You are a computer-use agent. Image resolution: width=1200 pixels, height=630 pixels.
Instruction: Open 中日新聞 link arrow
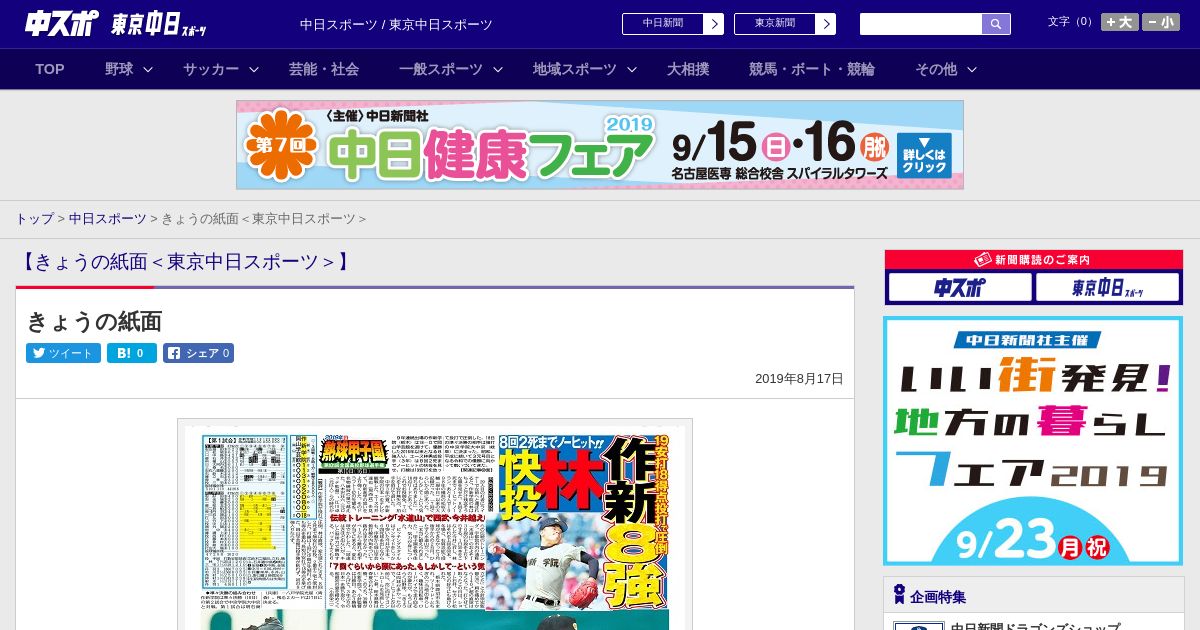pyautogui.click(x=713, y=24)
